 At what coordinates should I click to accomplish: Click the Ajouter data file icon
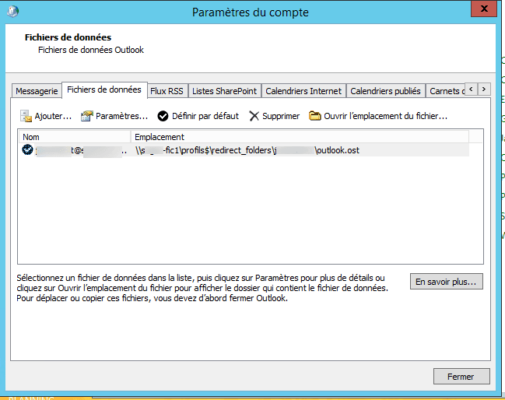[26, 116]
